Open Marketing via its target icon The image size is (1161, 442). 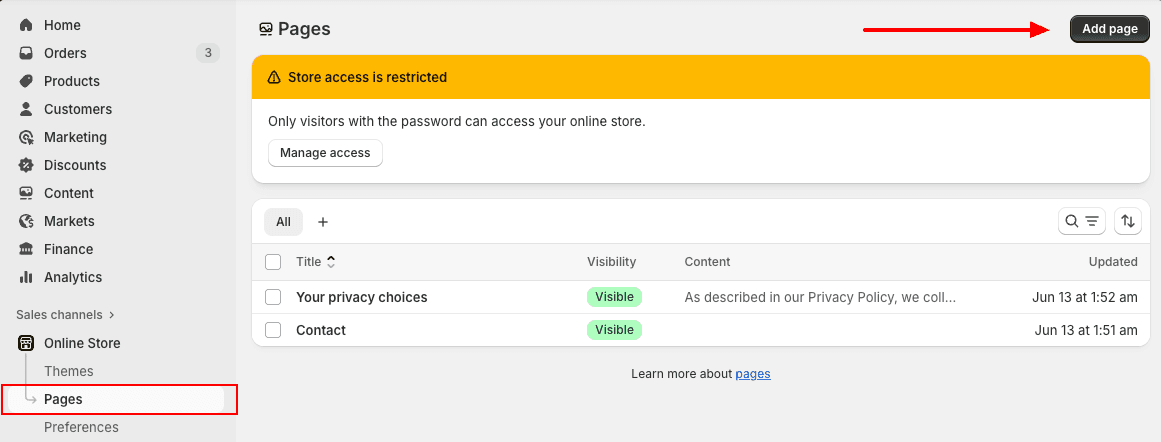coord(26,137)
